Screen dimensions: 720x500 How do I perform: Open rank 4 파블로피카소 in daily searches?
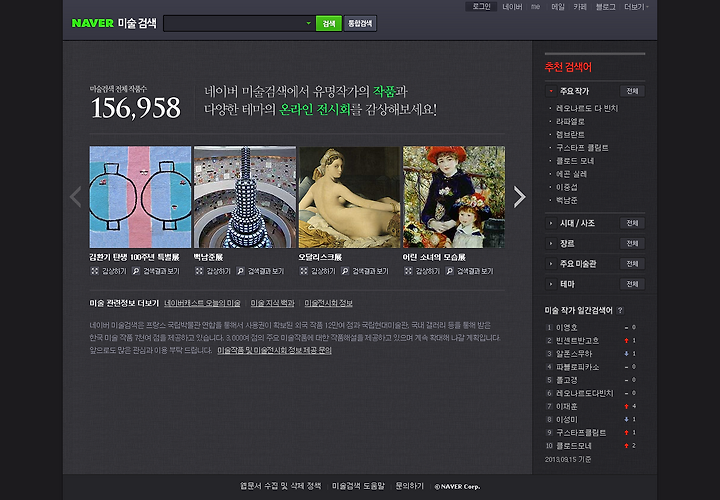[577, 367]
